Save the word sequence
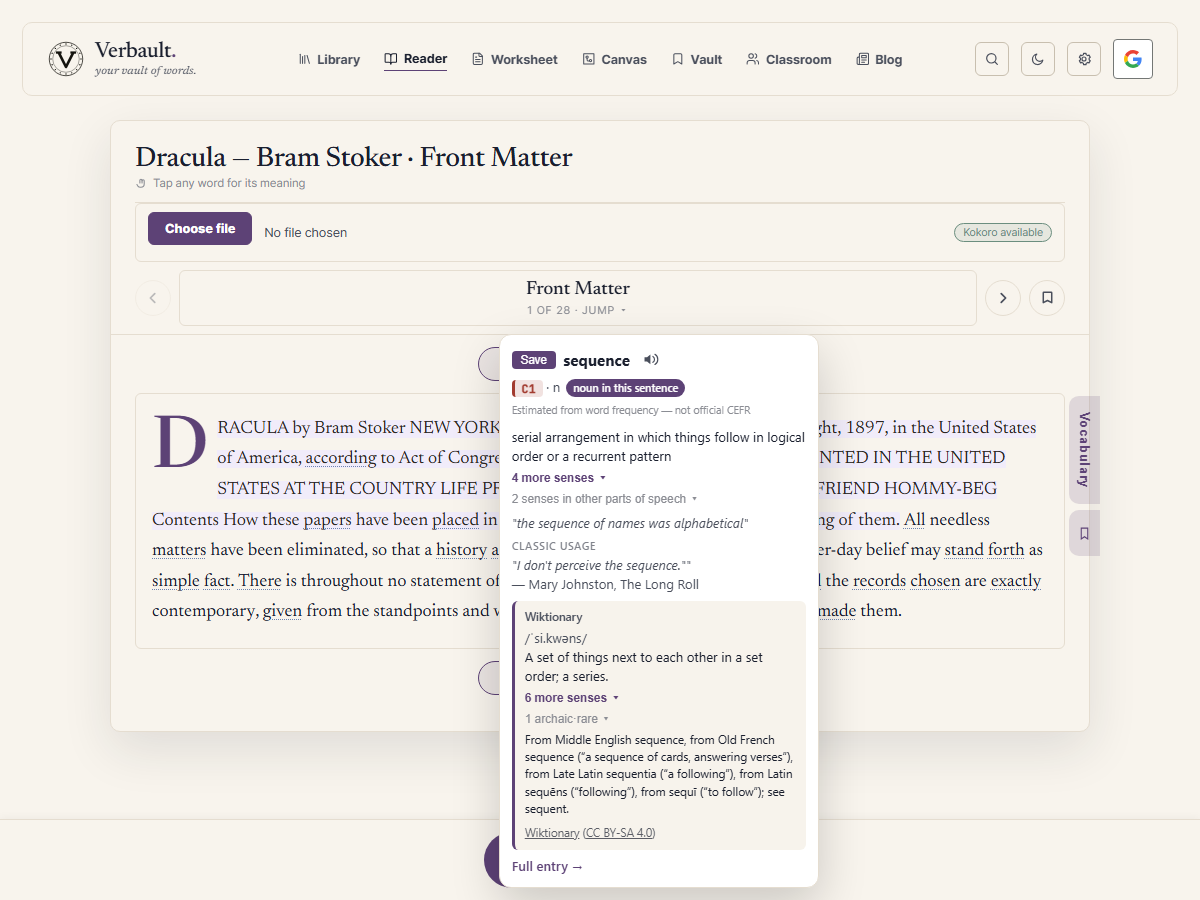Viewport: 1200px width, 900px height. coord(534,360)
